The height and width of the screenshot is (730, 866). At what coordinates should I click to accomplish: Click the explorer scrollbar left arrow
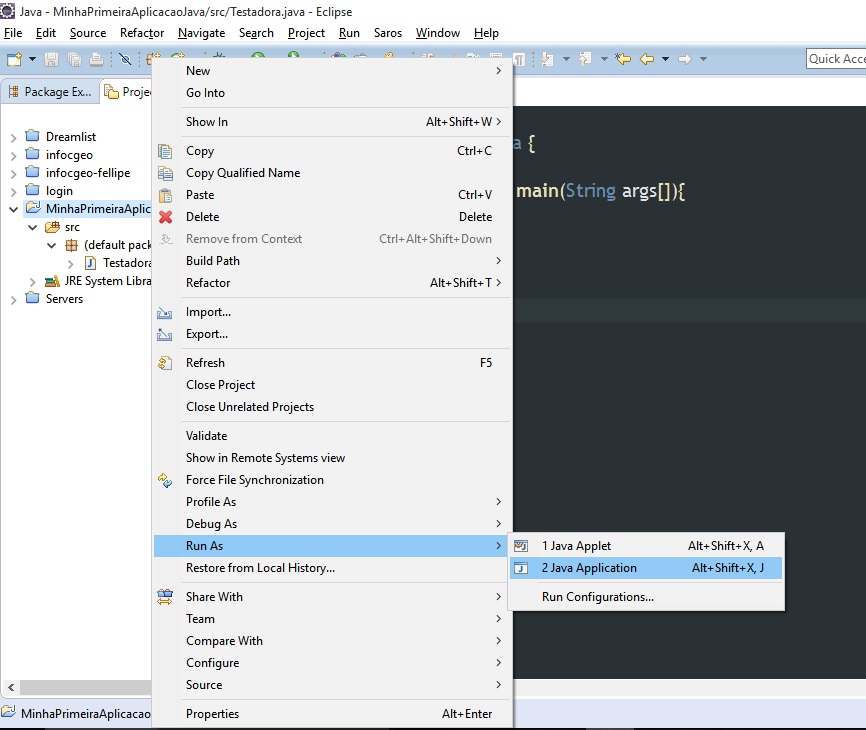(x=10, y=687)
